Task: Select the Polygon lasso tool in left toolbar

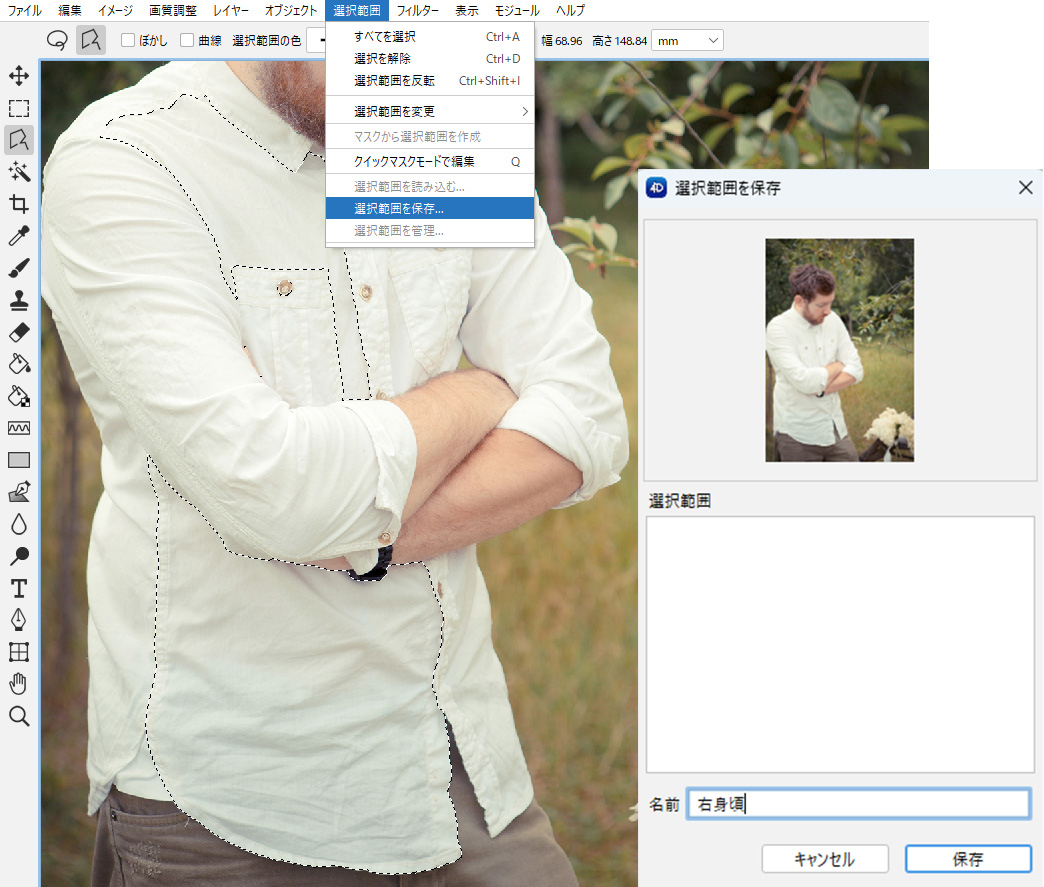Action: tap(19, 140)
